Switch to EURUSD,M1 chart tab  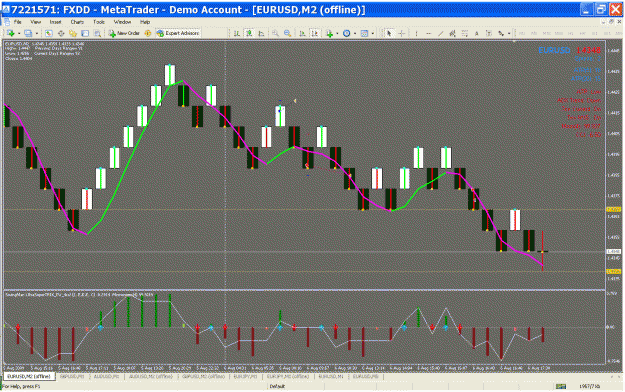pyautogui.click(x=331, y=376)
